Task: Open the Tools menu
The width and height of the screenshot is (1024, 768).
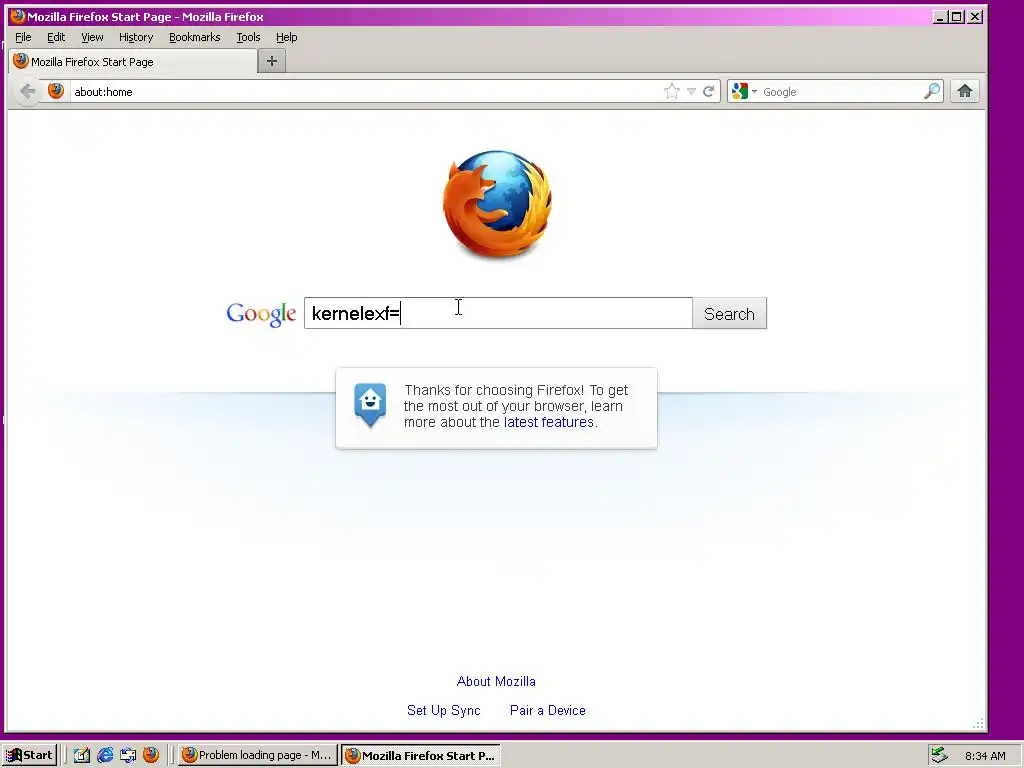Action: point(248,37)
